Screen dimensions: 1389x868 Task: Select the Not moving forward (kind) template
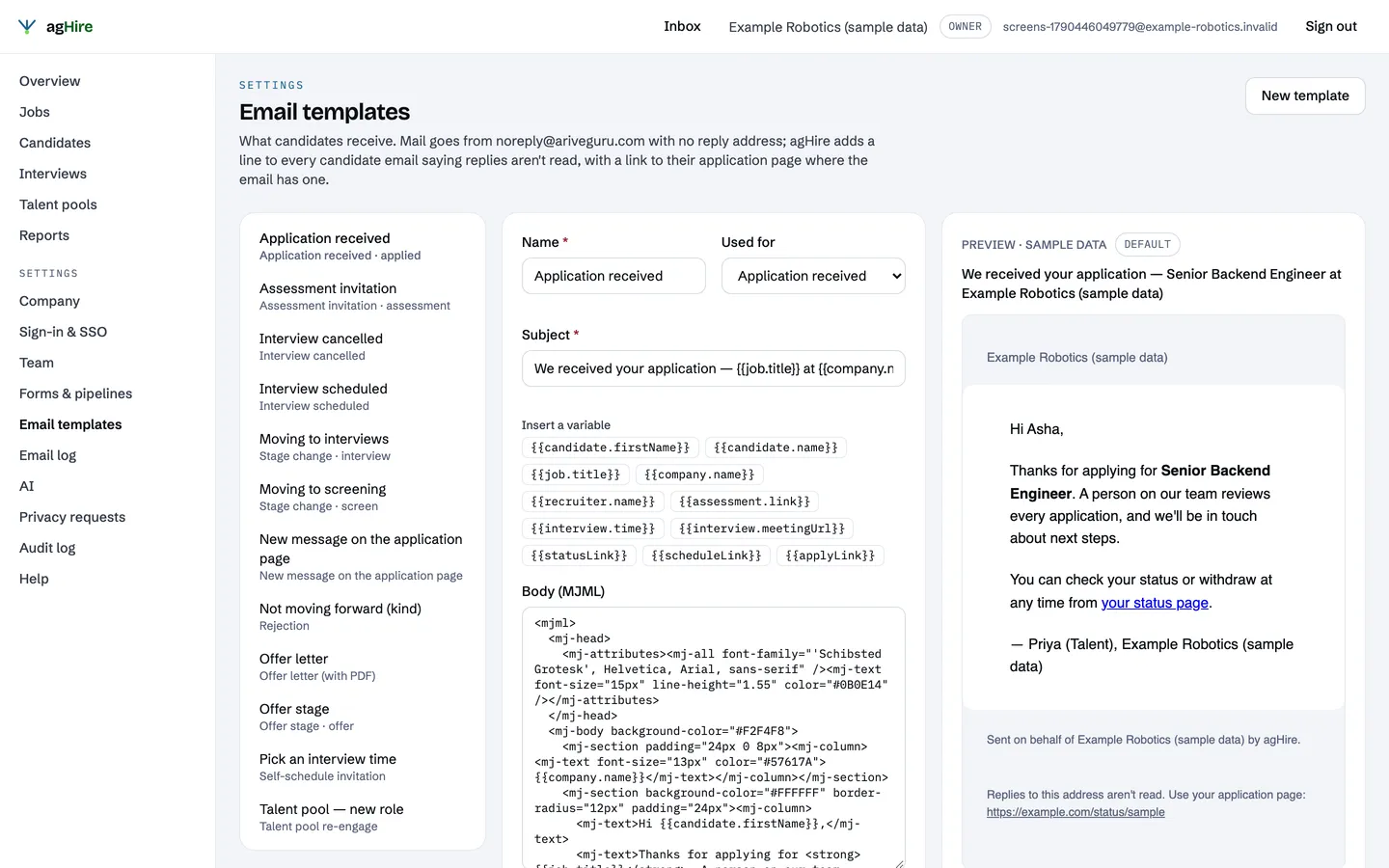363,616
